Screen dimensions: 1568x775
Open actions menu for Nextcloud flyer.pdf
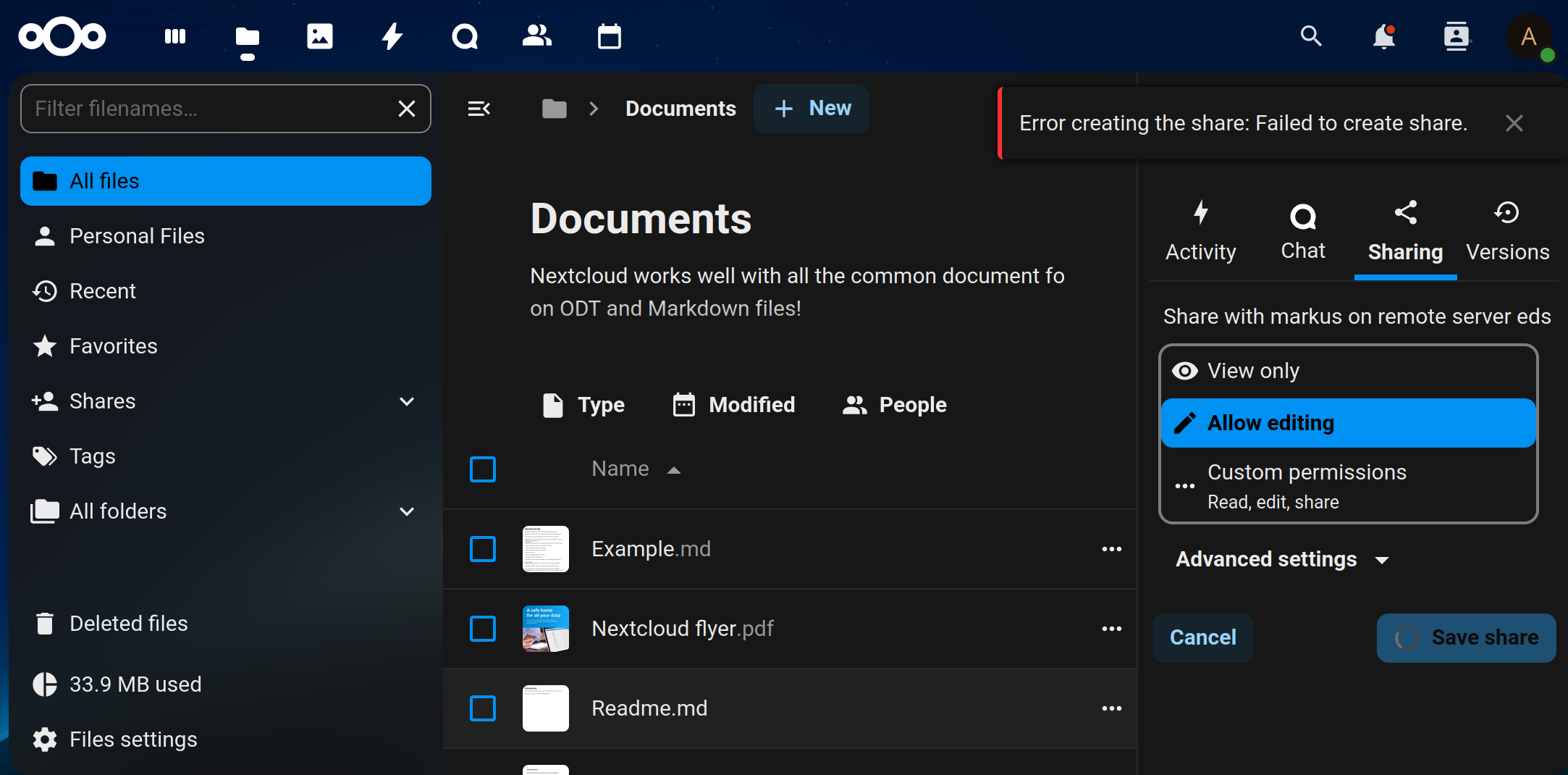click(1112, 629)
